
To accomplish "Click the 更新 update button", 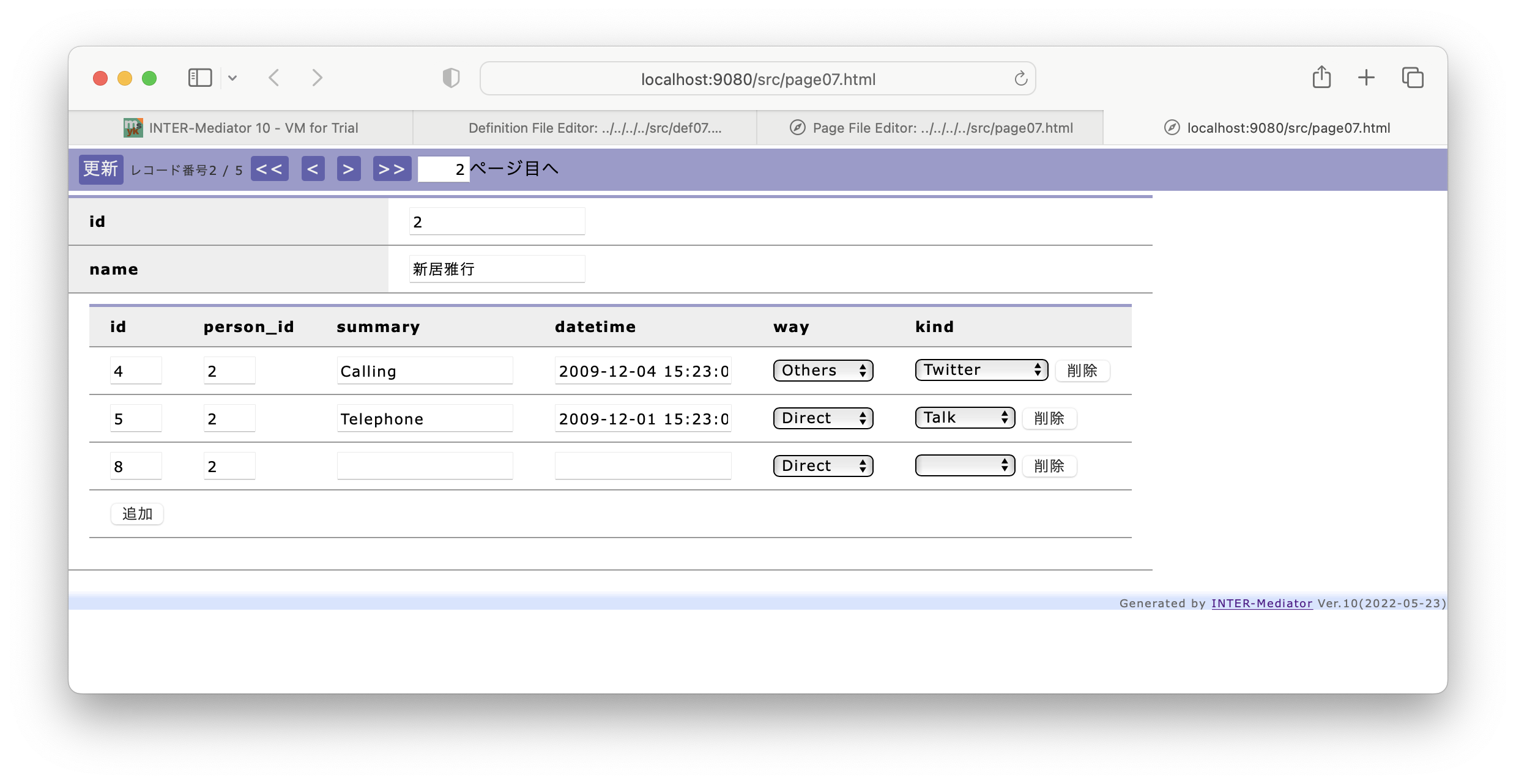I will coord(101,169).
